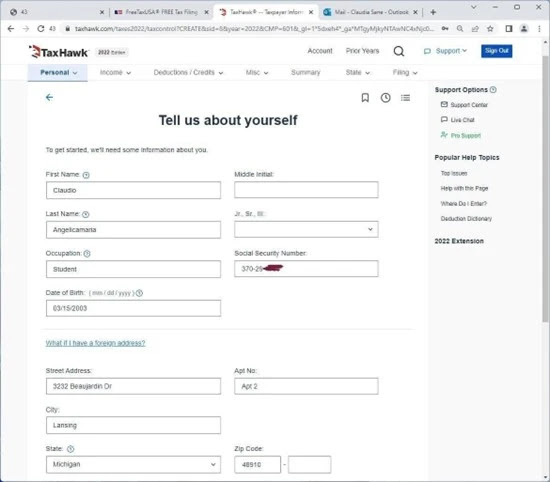Open browser side panel icon
Viewport: 550px width, 482px height.
[509, 29]
